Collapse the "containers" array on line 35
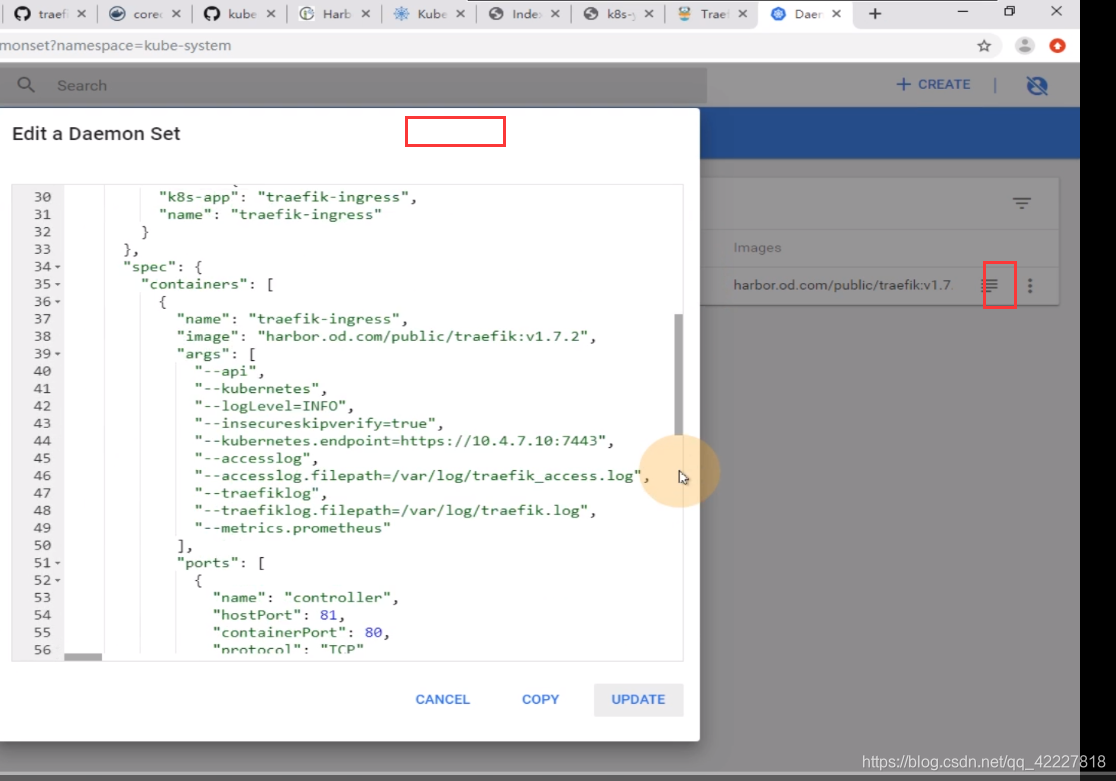The width and height of the screenshot is (1116, 781). 58,285
